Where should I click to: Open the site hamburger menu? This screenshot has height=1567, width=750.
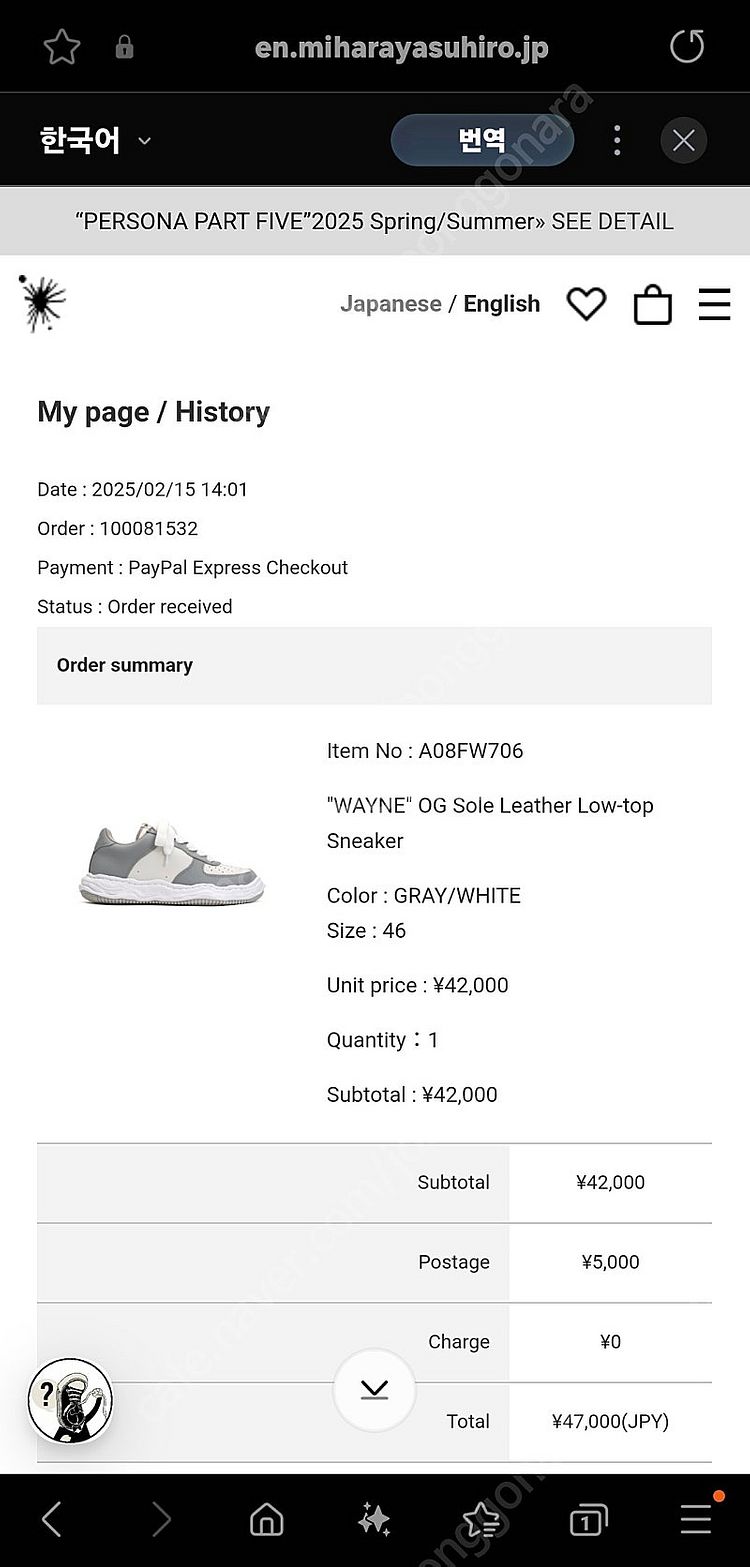tap(714, 304)
